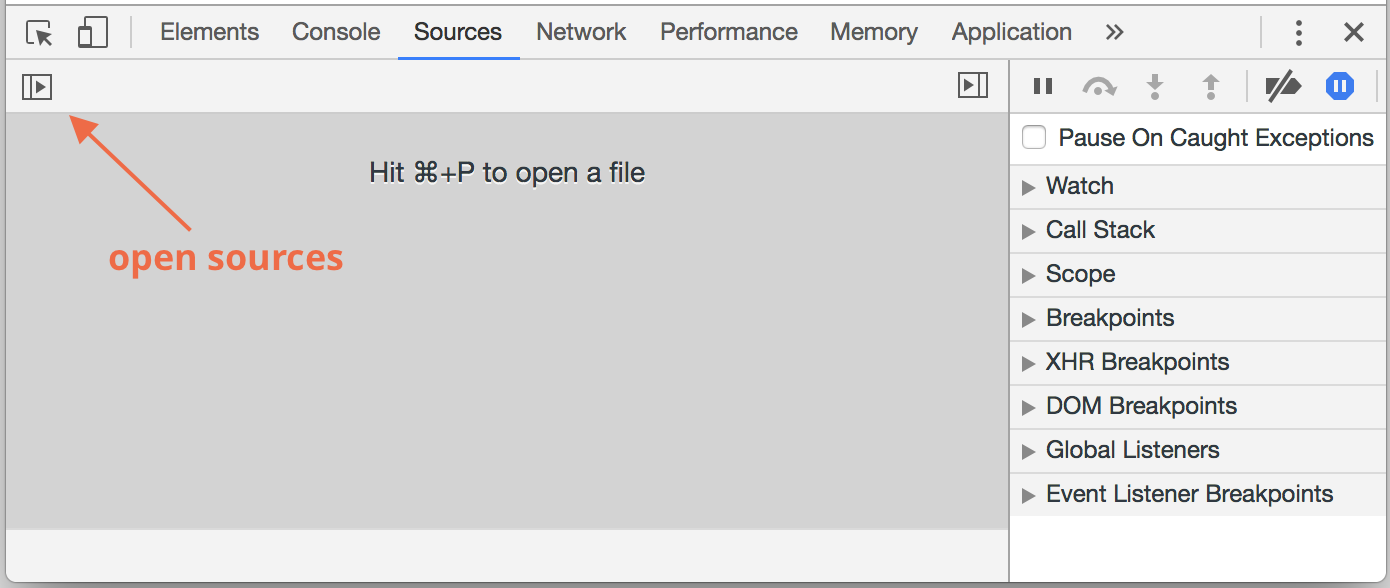The width and height of the screenshot is (1390, 588).
Task: Click the inspect element picker icon
Action: click(x=39, y=33)
